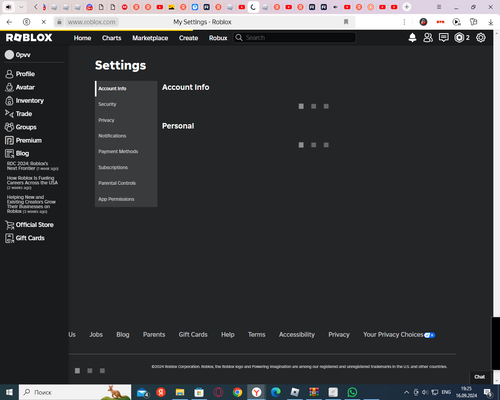500x400 pixels.
Task: Open Your Privacy Choices footer link
Action: point(399,335)
